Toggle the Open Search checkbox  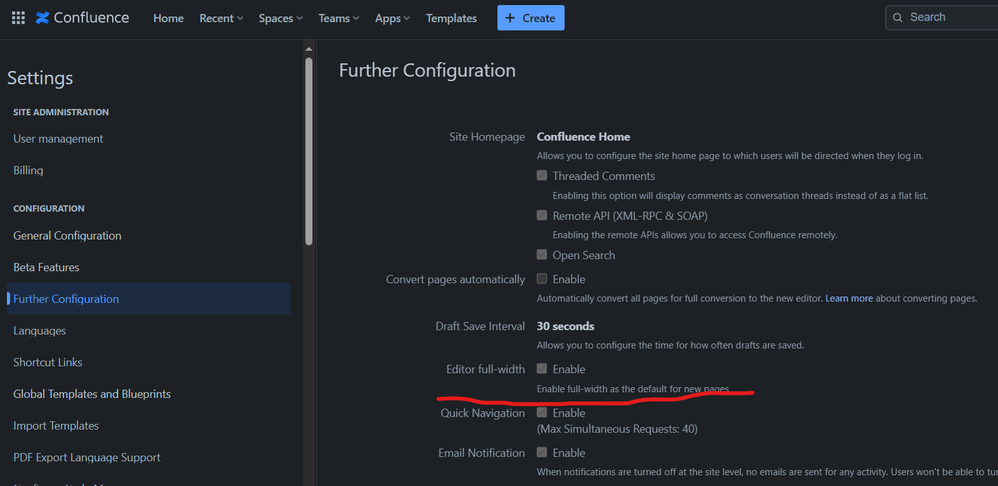[542, 254]
